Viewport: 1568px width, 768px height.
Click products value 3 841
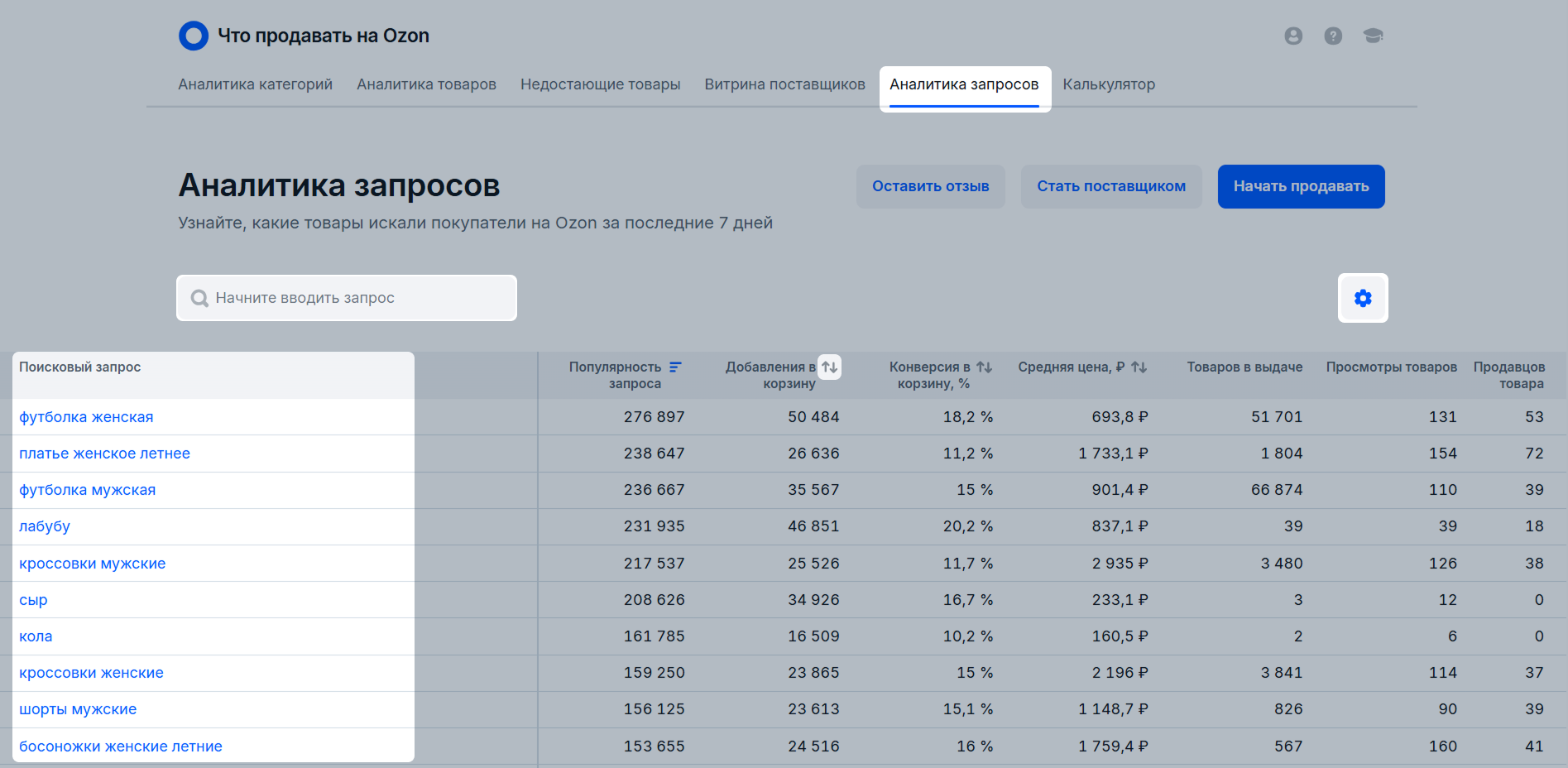(x=1282, y=673)
